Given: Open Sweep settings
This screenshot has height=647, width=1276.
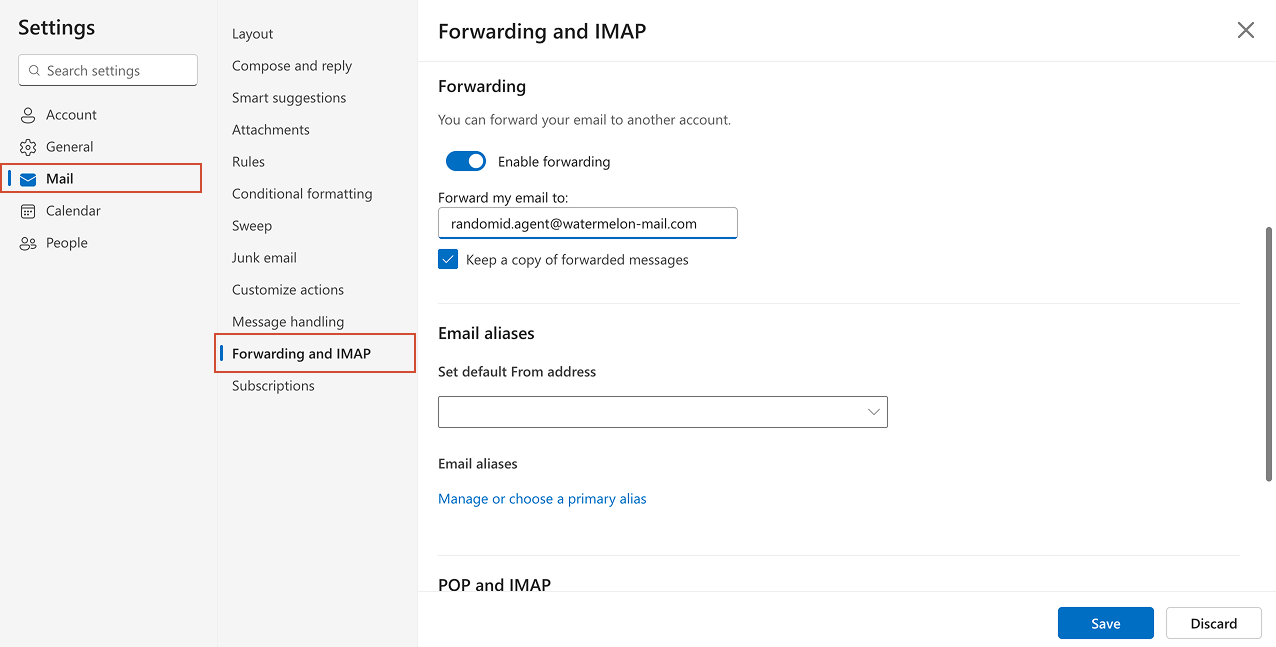Looking at the screenshot, I should point(251,225).
